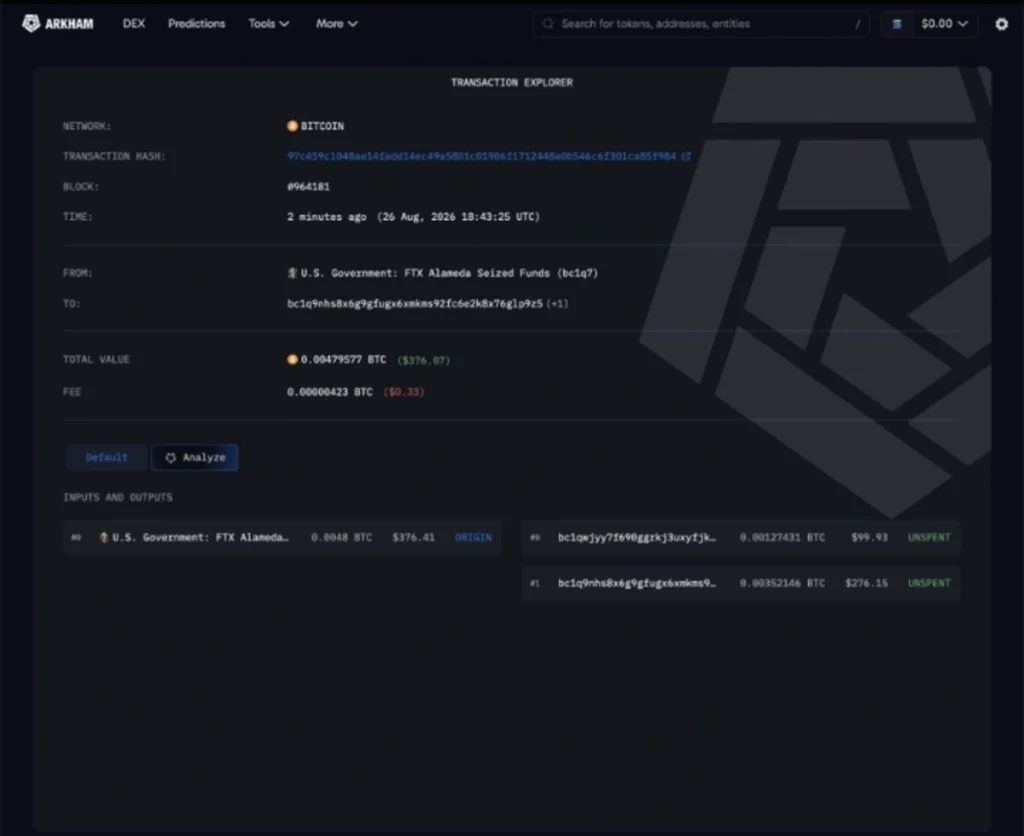Open the transaction hash link
Screen dimensions: 1024x836
[481, 156]
